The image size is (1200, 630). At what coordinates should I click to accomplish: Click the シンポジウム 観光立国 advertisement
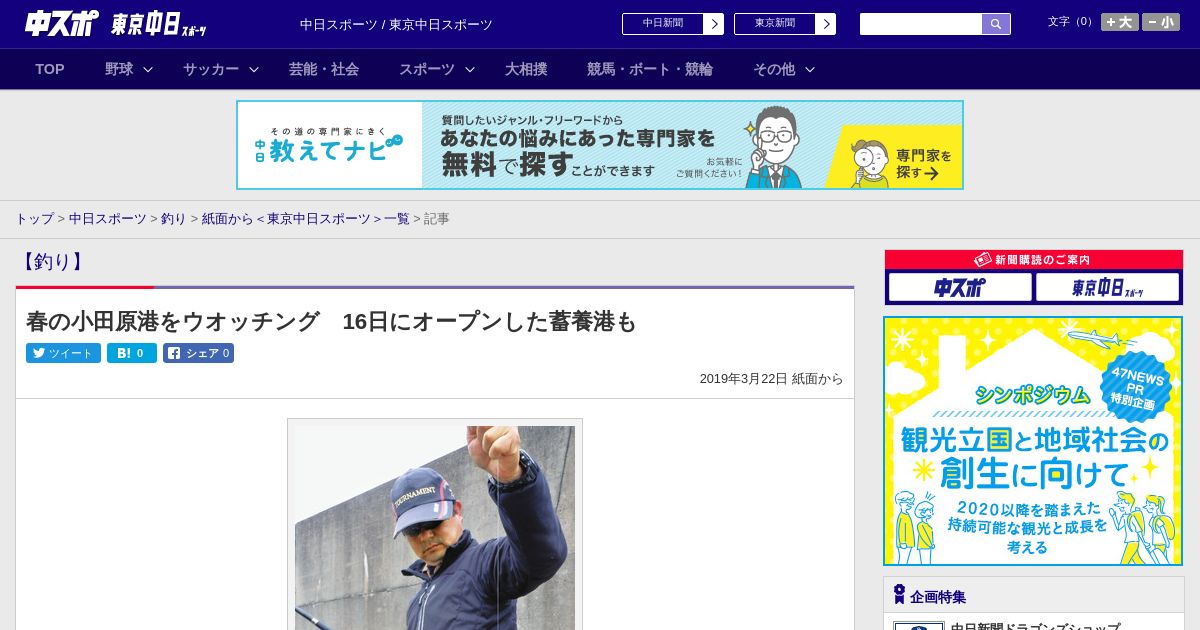[1033, 441]
